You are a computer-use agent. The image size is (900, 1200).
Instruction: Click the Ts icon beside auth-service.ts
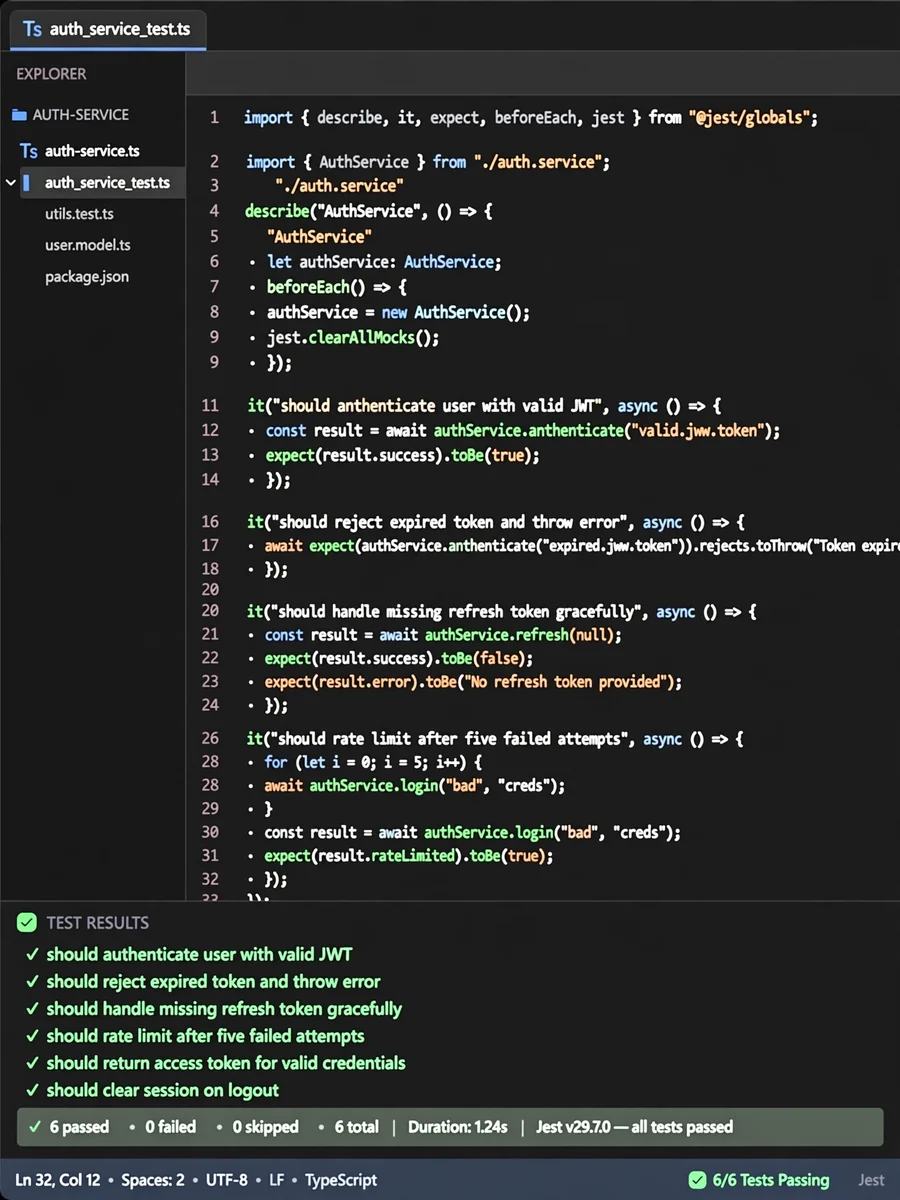tap(29, 151)
